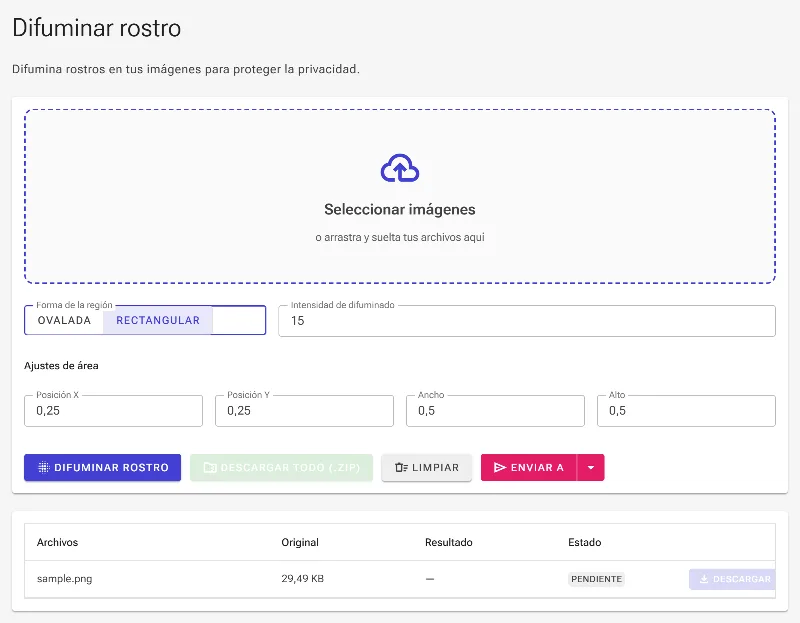
Task: Click the Difuminar rostro page title
Action: pos(96,28)
